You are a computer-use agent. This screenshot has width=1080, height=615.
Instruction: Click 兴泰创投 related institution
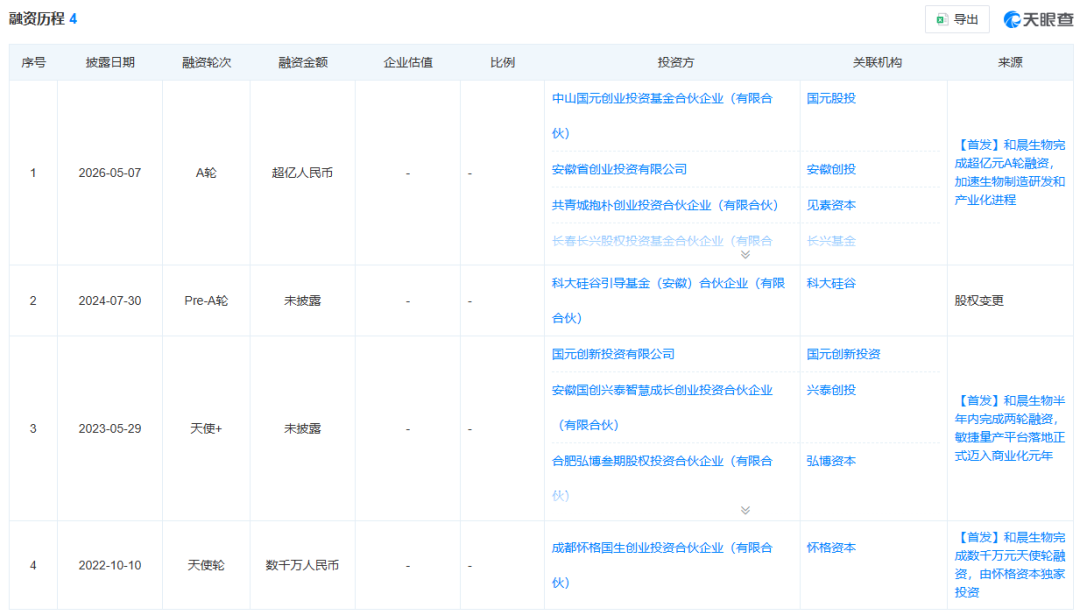(831, 390)
